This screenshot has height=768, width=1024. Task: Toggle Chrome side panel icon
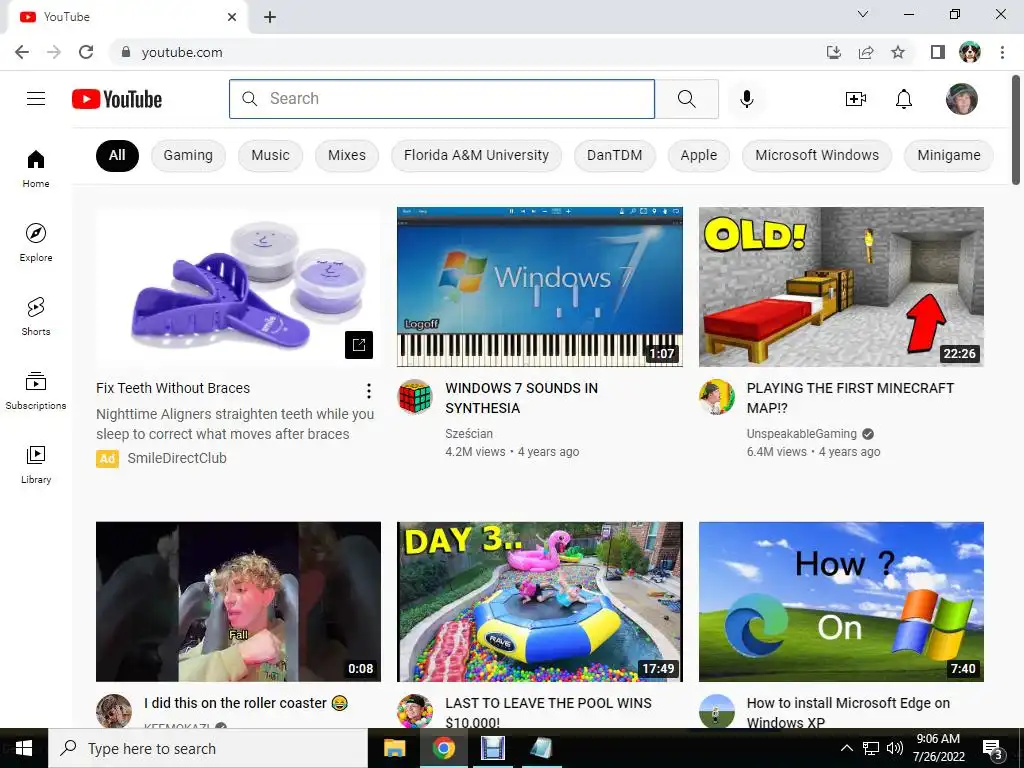click(x=938, y=52)
